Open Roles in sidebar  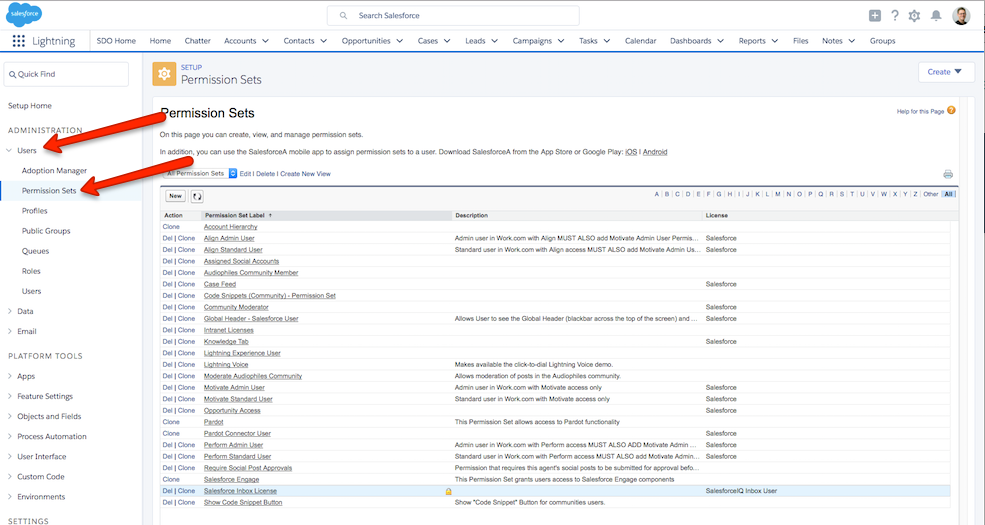pos(31,271)
